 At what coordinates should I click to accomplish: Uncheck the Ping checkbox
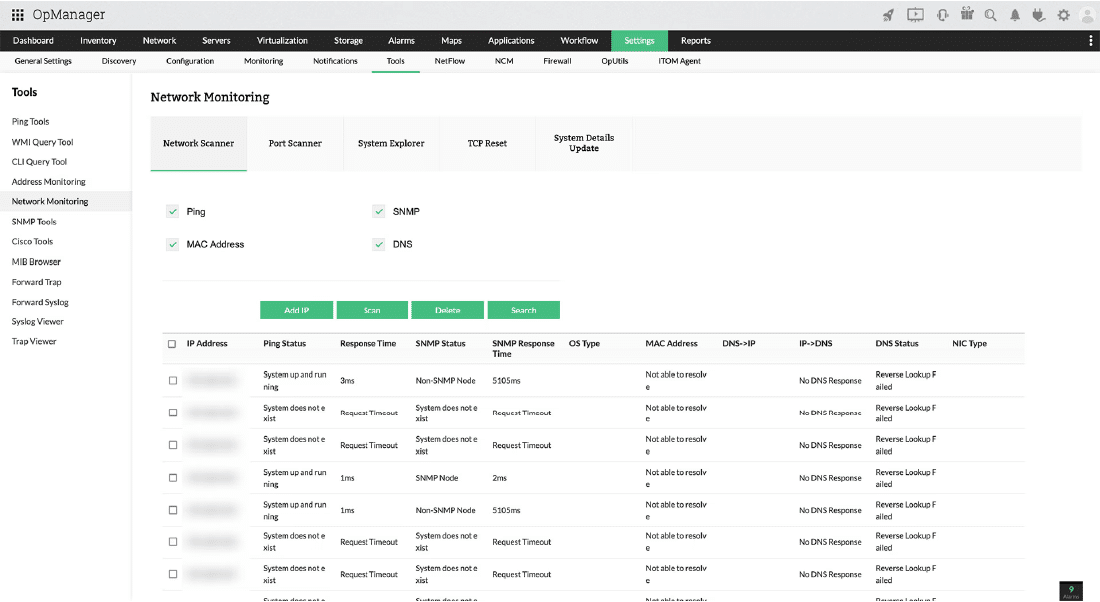pos(173,211)
